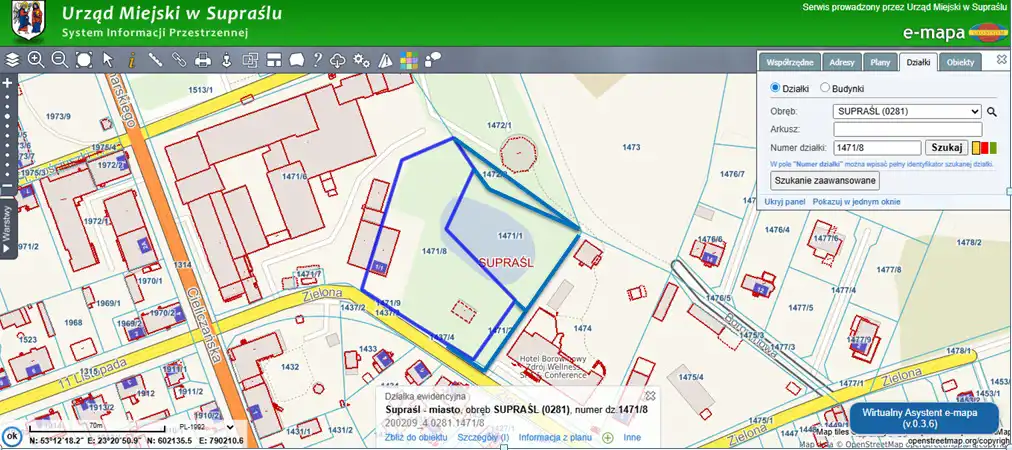Click the printer icon to print map

[203, 60]
